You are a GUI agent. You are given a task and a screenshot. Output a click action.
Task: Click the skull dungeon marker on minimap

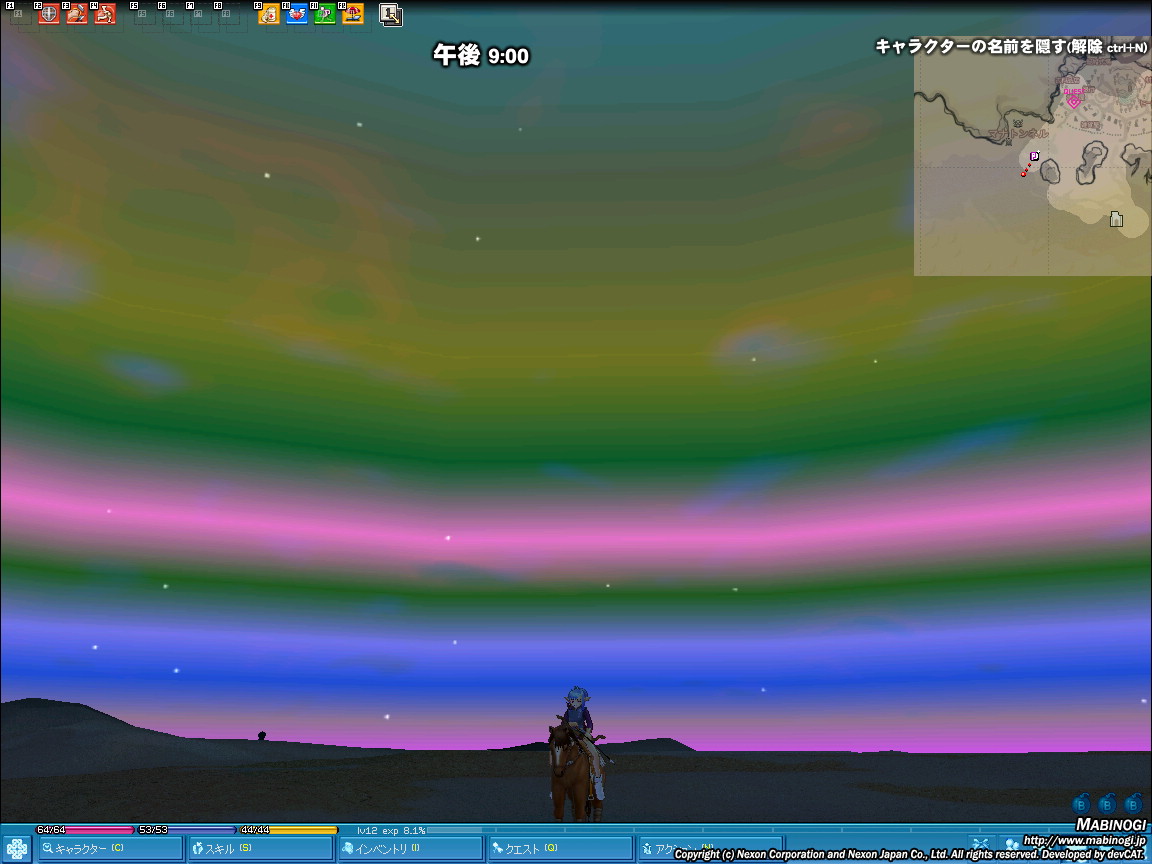point(1018,123)
